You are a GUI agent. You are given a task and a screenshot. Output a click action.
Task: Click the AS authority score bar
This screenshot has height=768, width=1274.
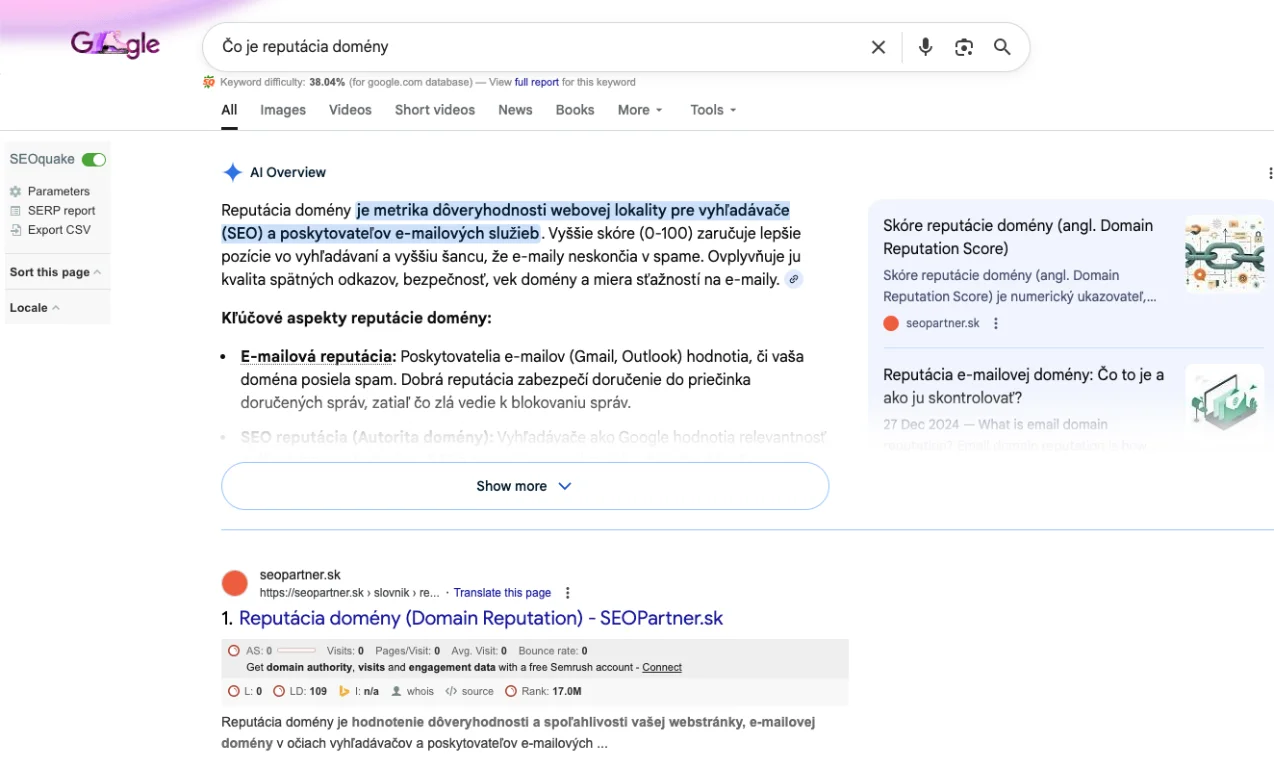(296, 651)
